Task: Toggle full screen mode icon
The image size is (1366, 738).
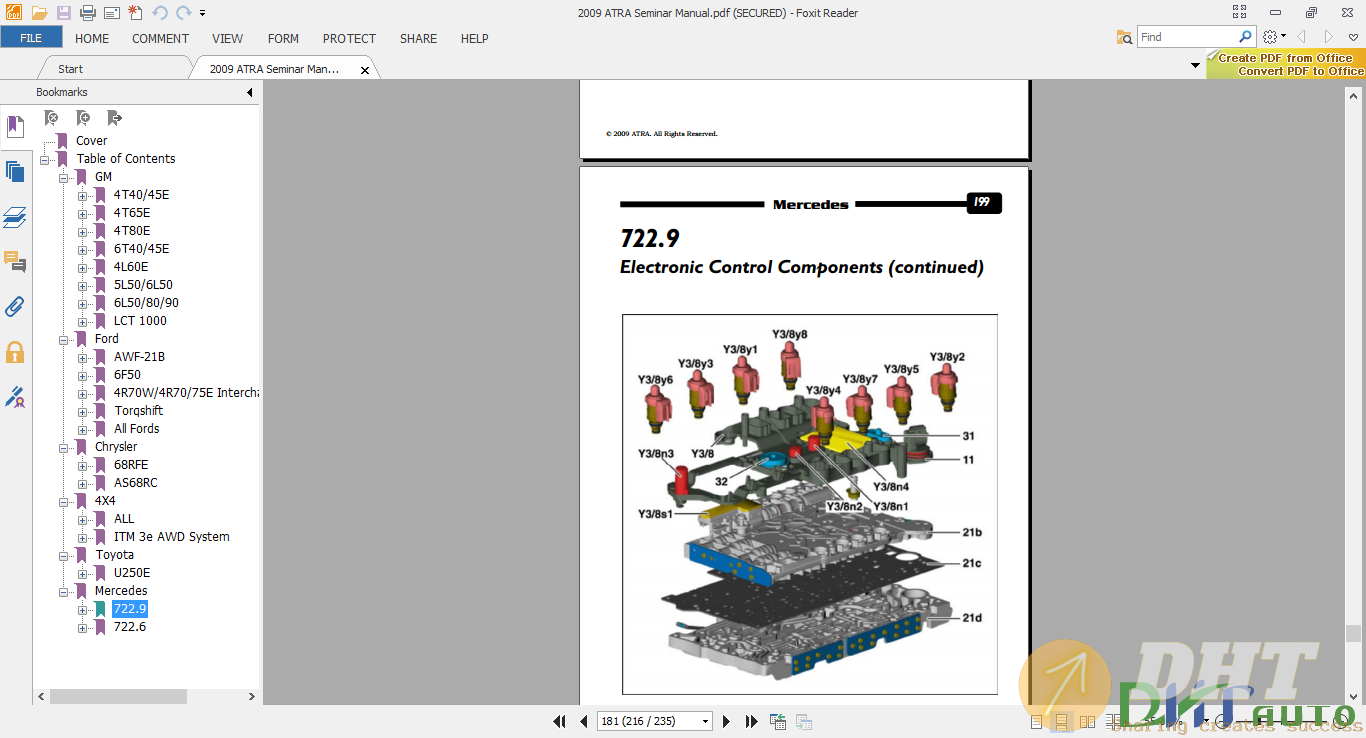Action: click(x=1240, y=12)
